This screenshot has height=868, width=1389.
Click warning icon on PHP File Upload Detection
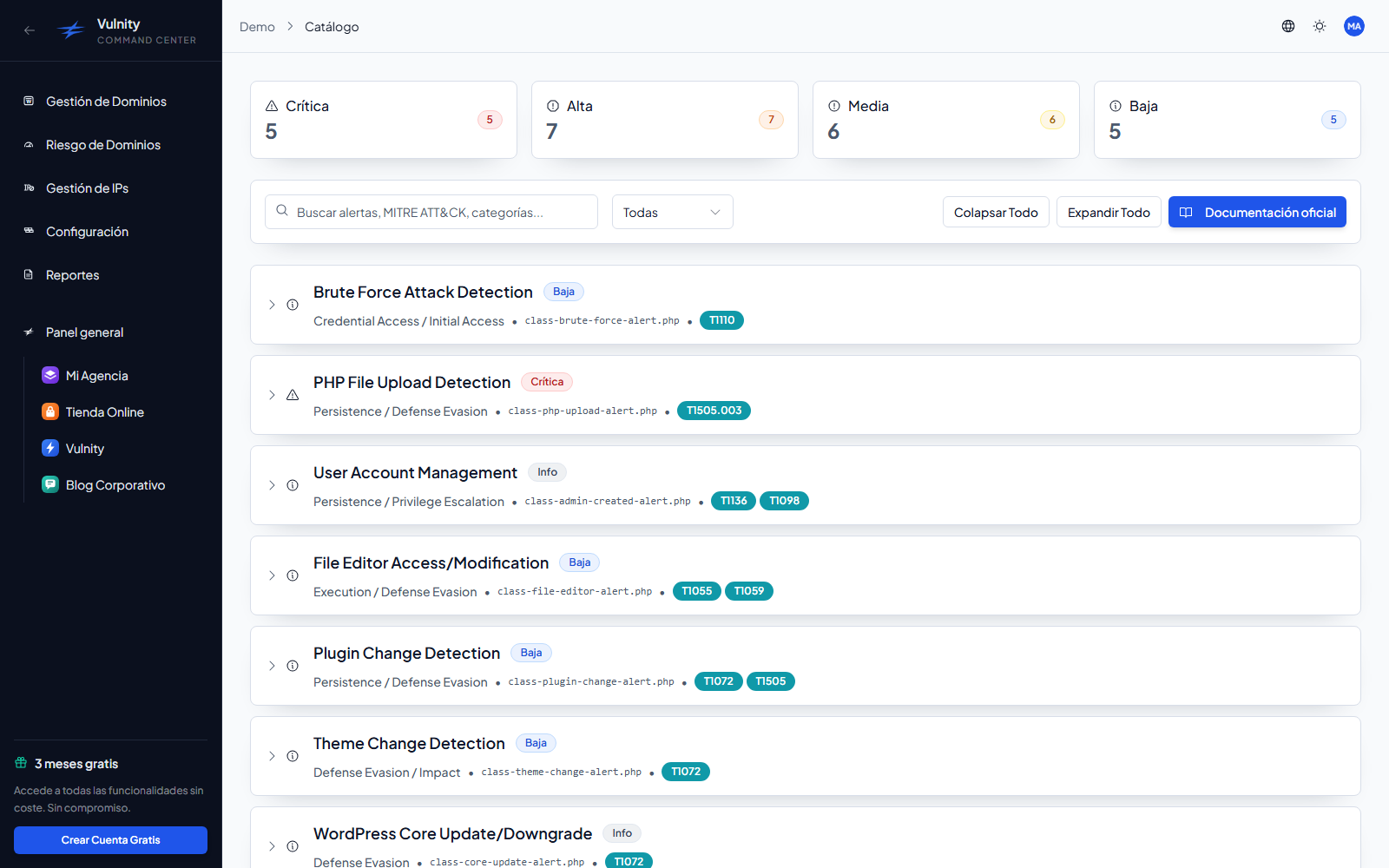293,395
